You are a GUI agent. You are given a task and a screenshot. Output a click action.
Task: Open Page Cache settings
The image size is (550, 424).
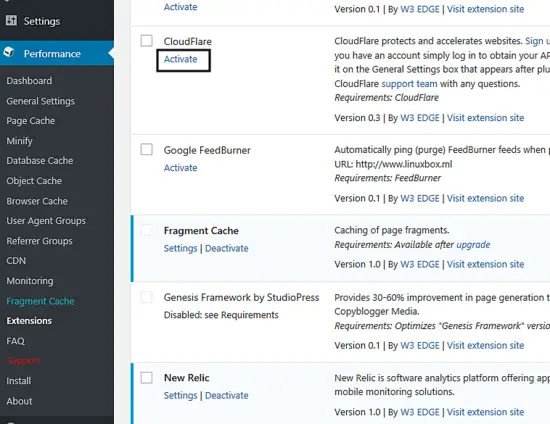point(31,121)
